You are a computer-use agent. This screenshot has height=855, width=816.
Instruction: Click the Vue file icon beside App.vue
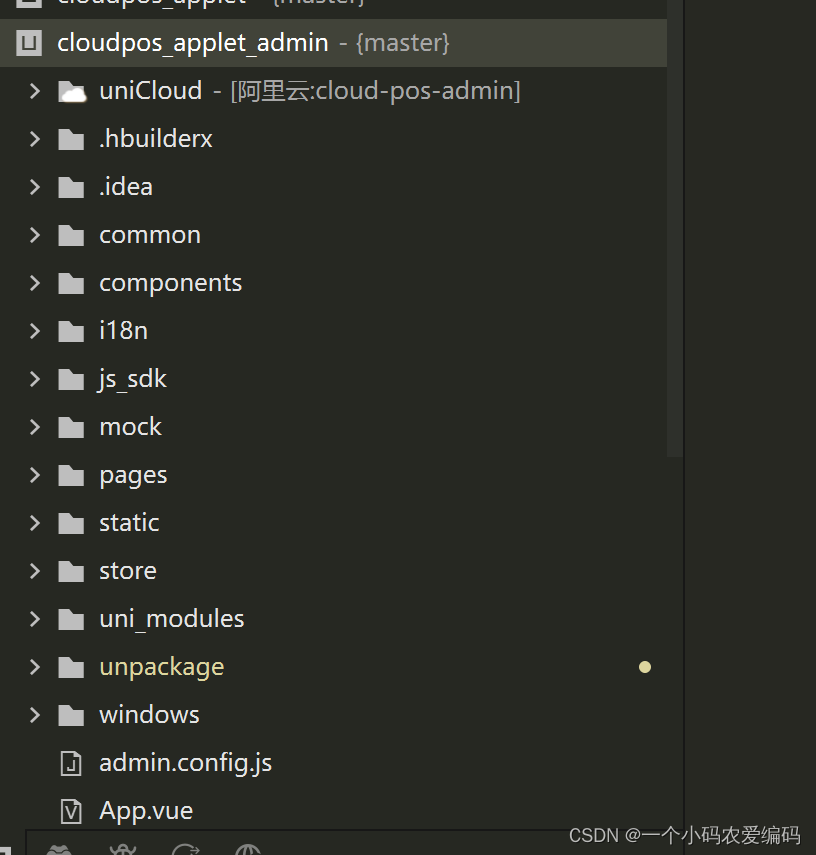click(70, 810)
